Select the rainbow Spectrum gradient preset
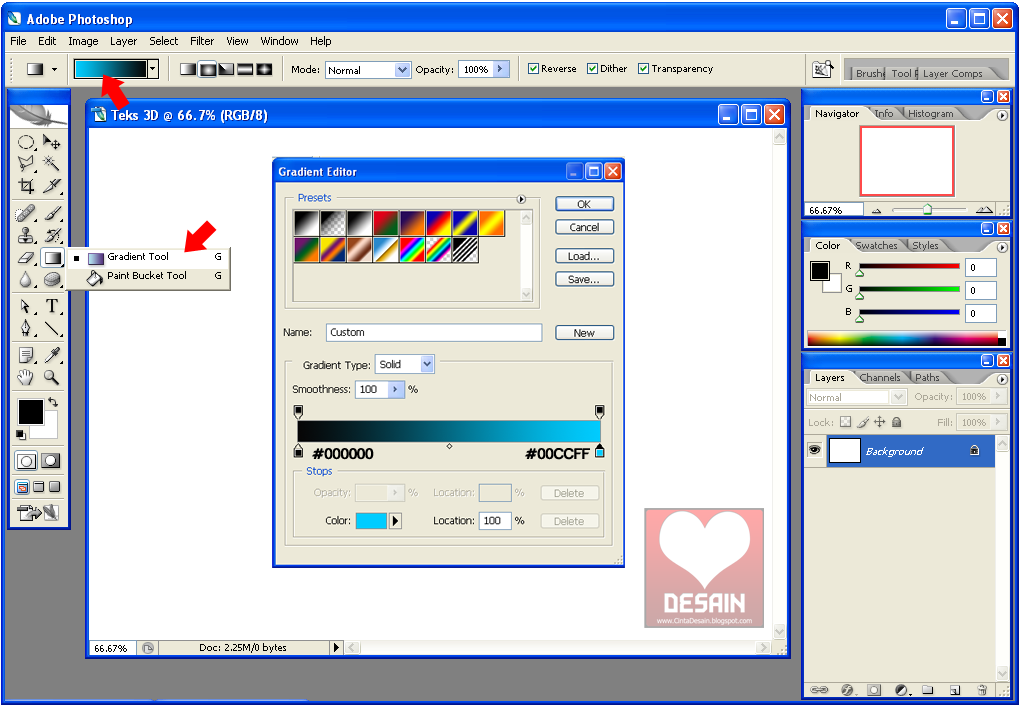This screenshot has height=705, width=1024. pyautogui.click(x=412, y=250)
